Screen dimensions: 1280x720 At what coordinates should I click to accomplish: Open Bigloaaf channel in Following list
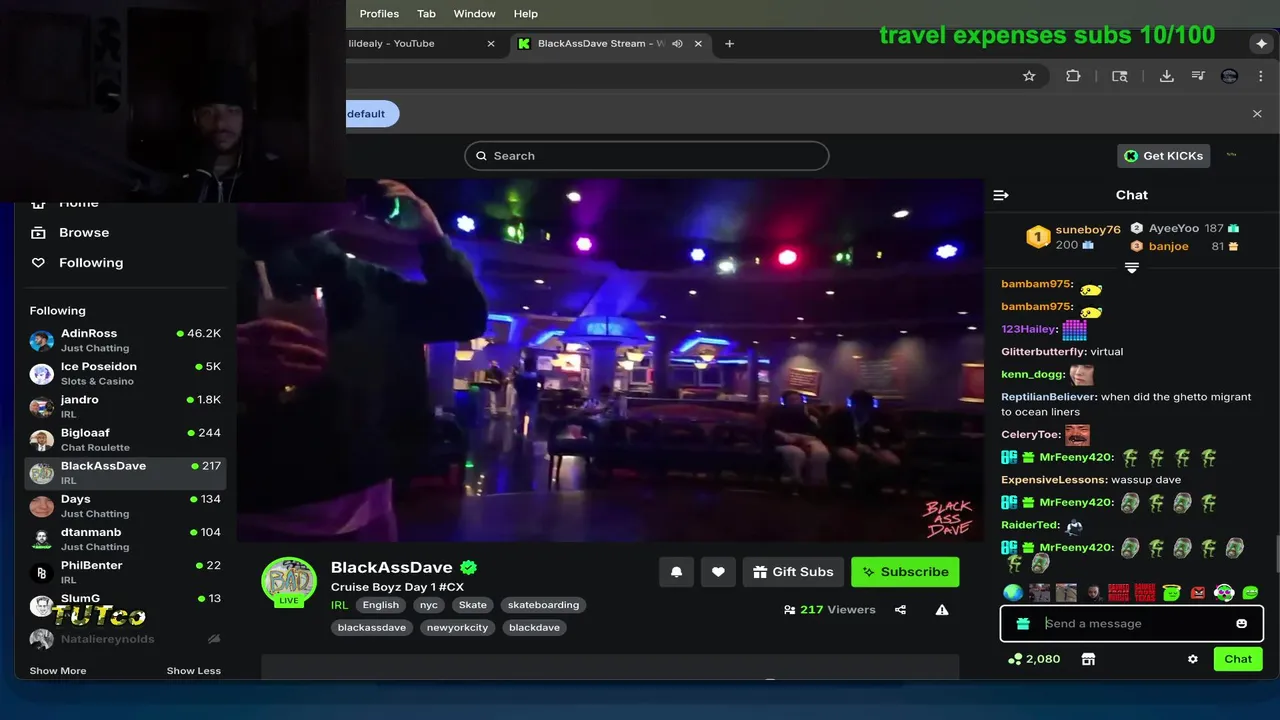pyautogui.click(x=125, y=439)
